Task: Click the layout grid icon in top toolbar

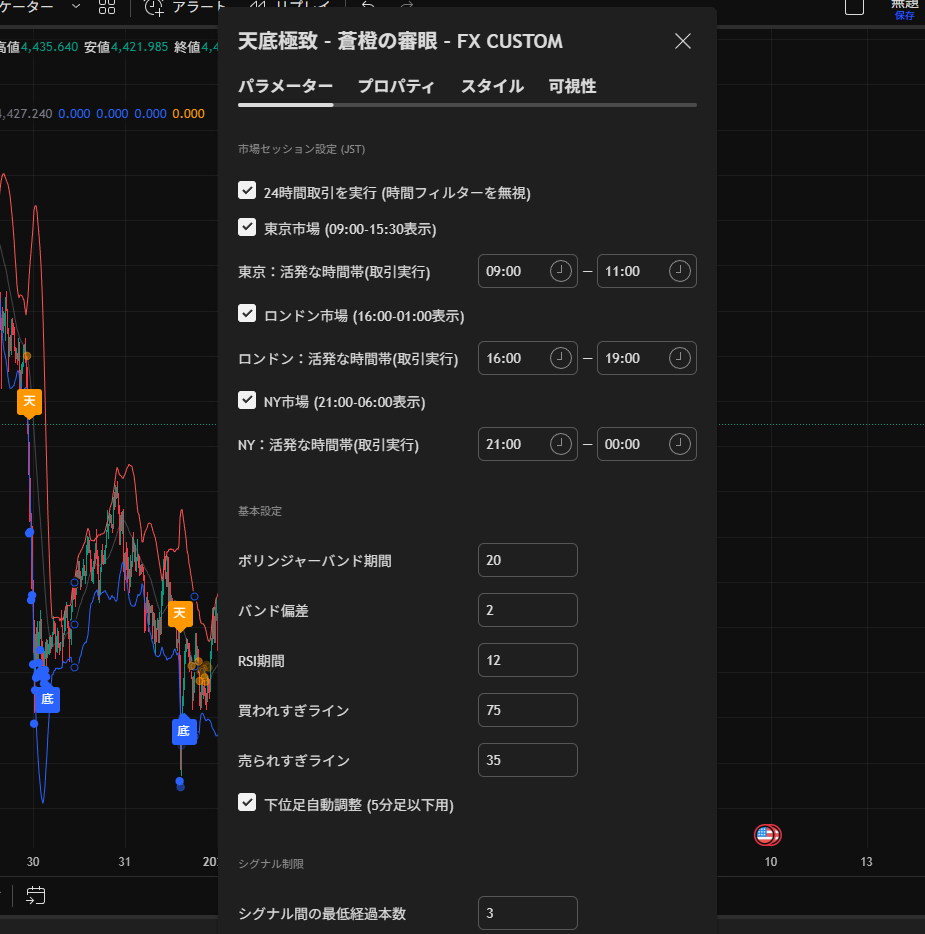Action: coord(107,7)
